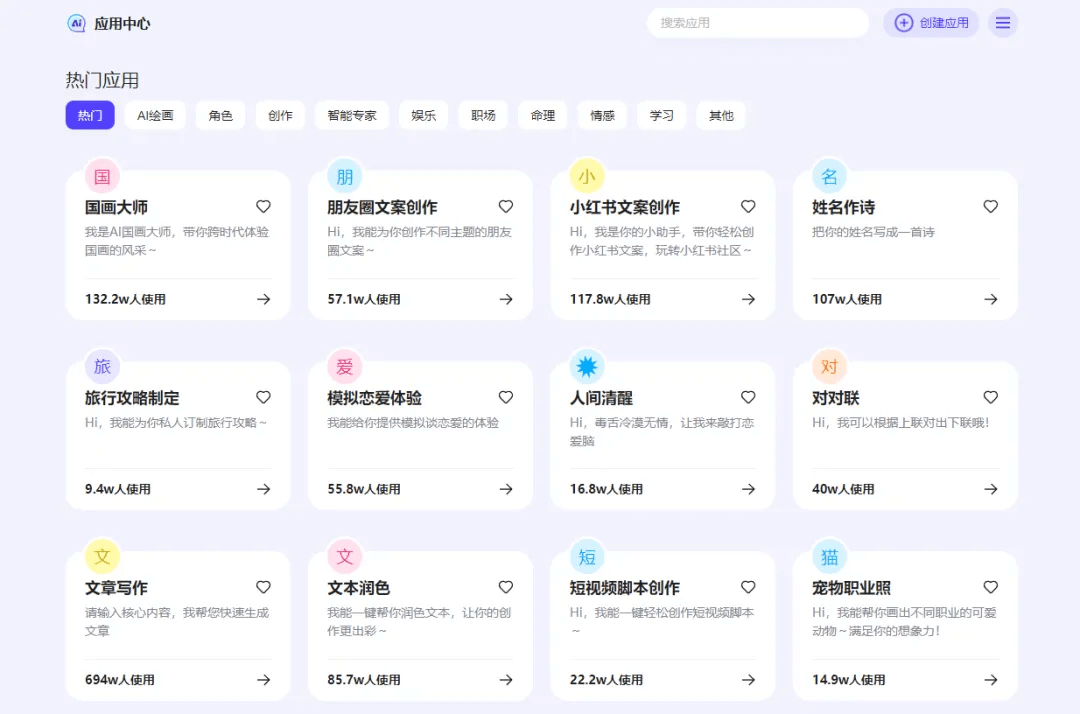Favorite the 国画大师 app
The height and width of the screenshot is (714, 1080).
pyautogui.click(x=263, y=206)
